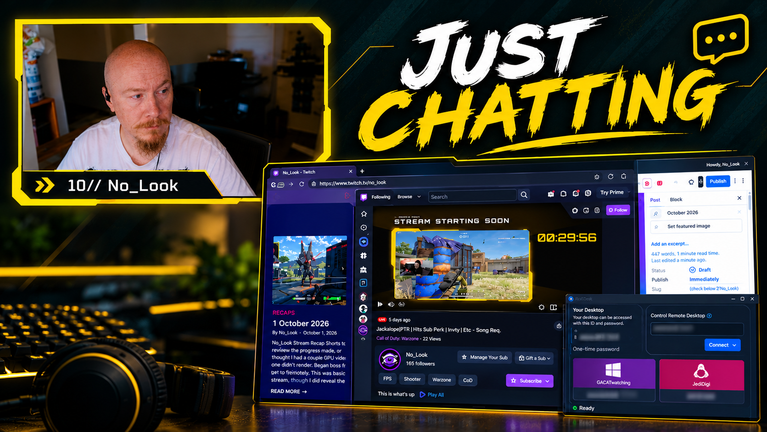Click the Add an excerpt link
This screenshot has height=432, width=767.
point(669,244)
